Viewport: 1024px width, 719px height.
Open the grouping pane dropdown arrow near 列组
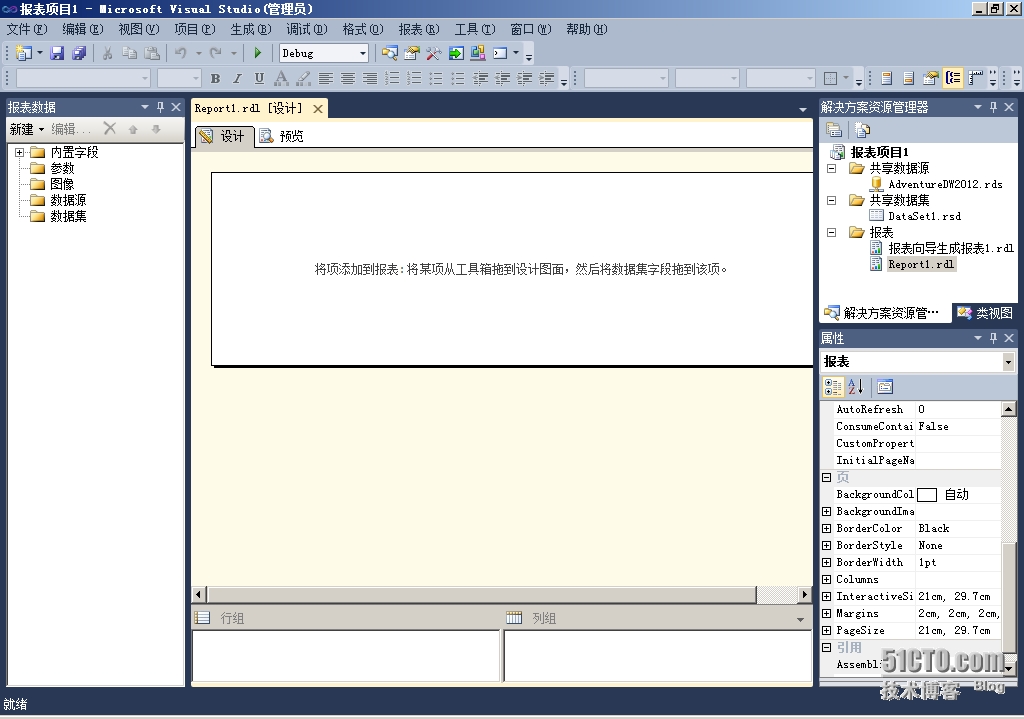coord(801,619)
